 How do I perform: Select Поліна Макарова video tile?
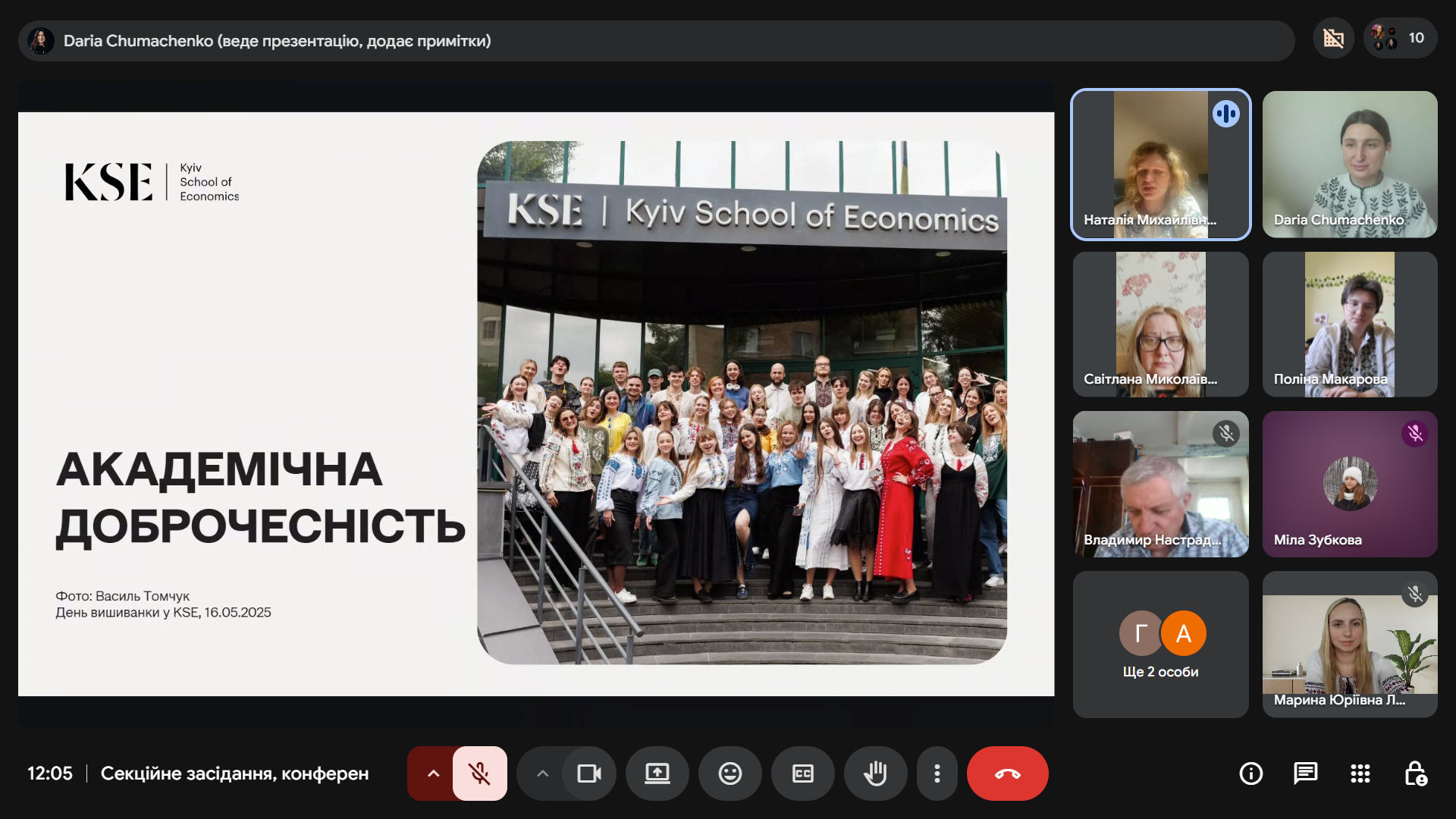coord(1350,325)
